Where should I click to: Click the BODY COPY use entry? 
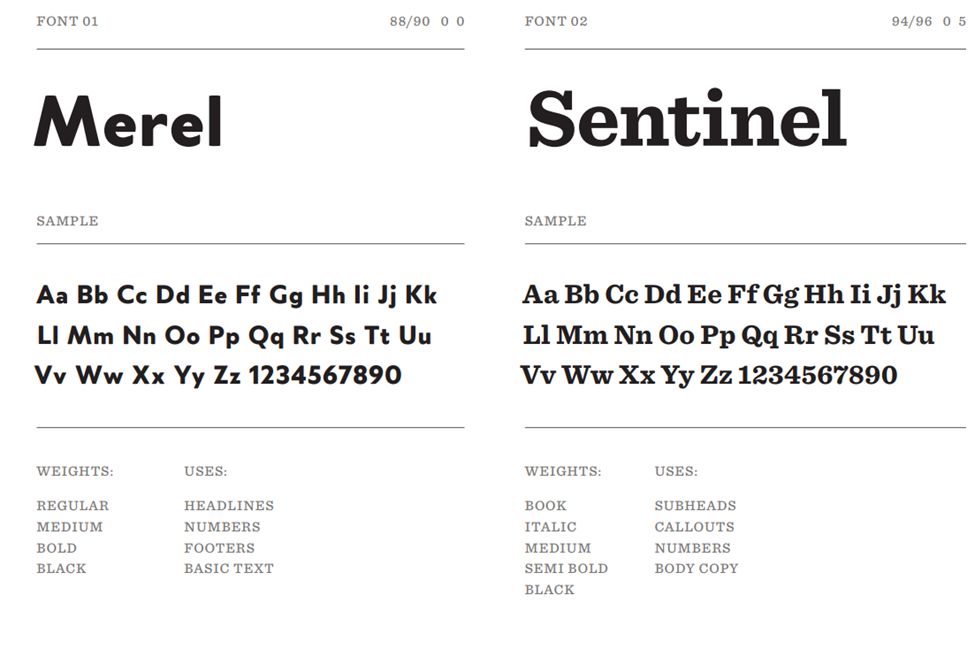696,568
